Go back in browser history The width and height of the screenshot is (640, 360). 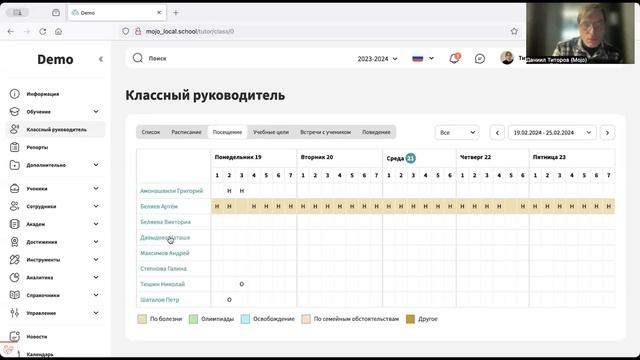point(11,31)
